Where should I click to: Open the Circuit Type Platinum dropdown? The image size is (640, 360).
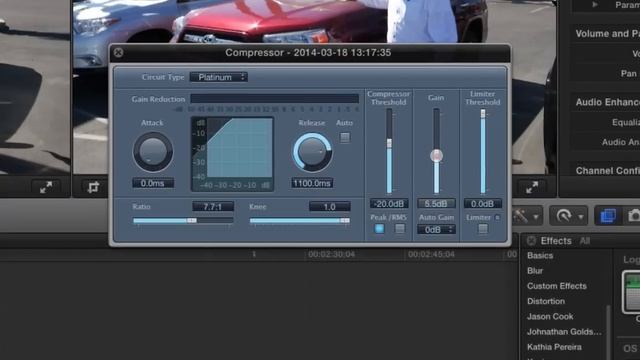(219, 77)
